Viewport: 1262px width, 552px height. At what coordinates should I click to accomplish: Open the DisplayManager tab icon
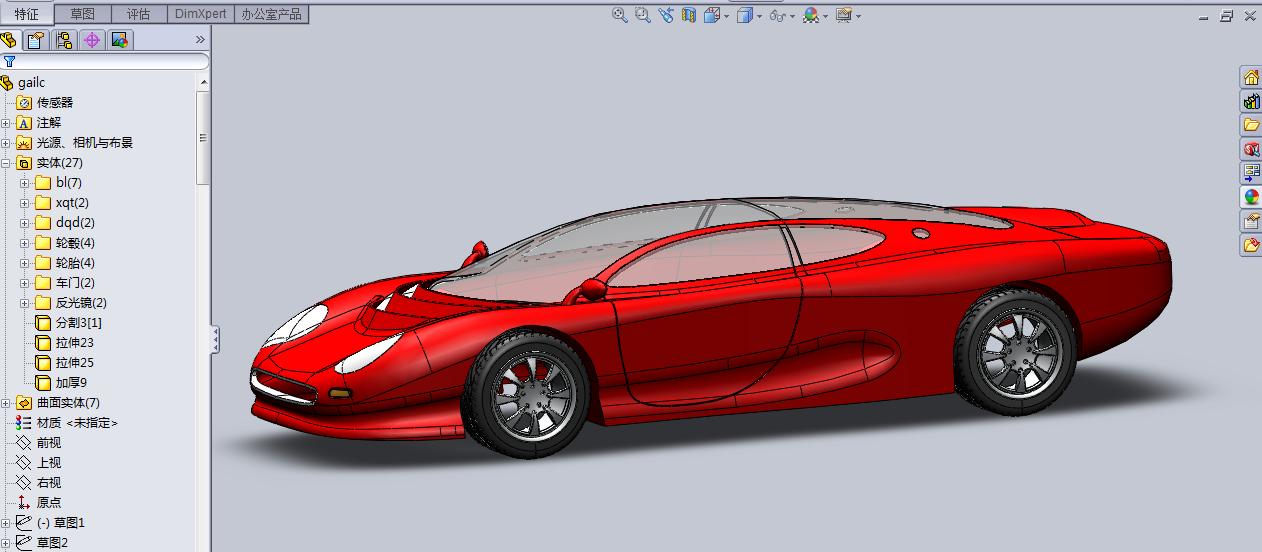pos(120,40)
